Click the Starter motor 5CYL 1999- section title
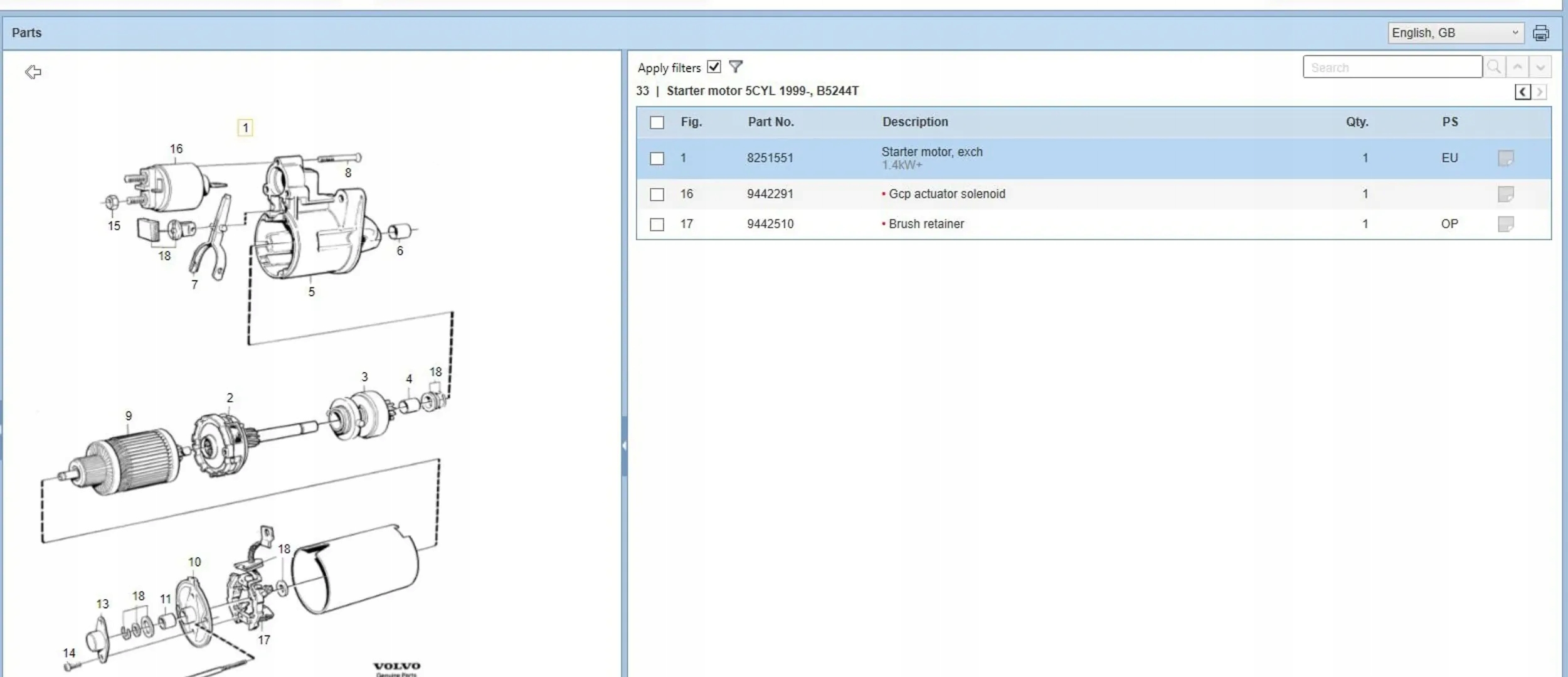1568x677 pixels. (762, 91)
